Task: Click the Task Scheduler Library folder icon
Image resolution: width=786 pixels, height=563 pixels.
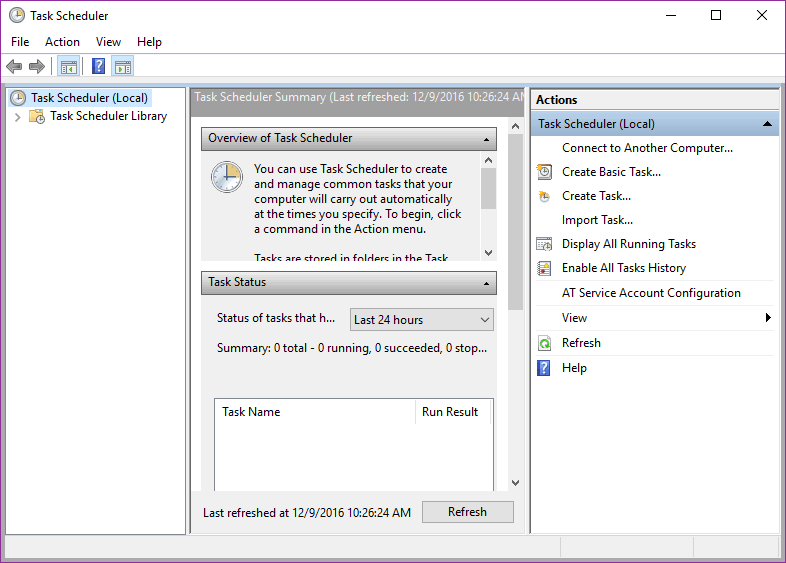Action: [37, 116]
